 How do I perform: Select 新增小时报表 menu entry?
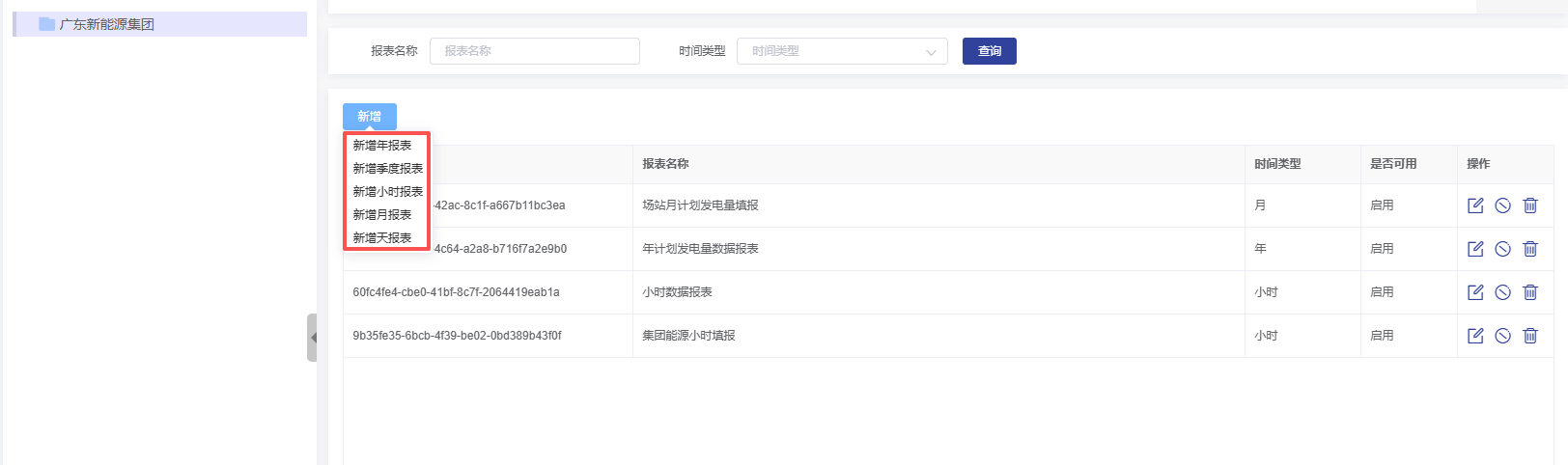[x=387, y=192]
